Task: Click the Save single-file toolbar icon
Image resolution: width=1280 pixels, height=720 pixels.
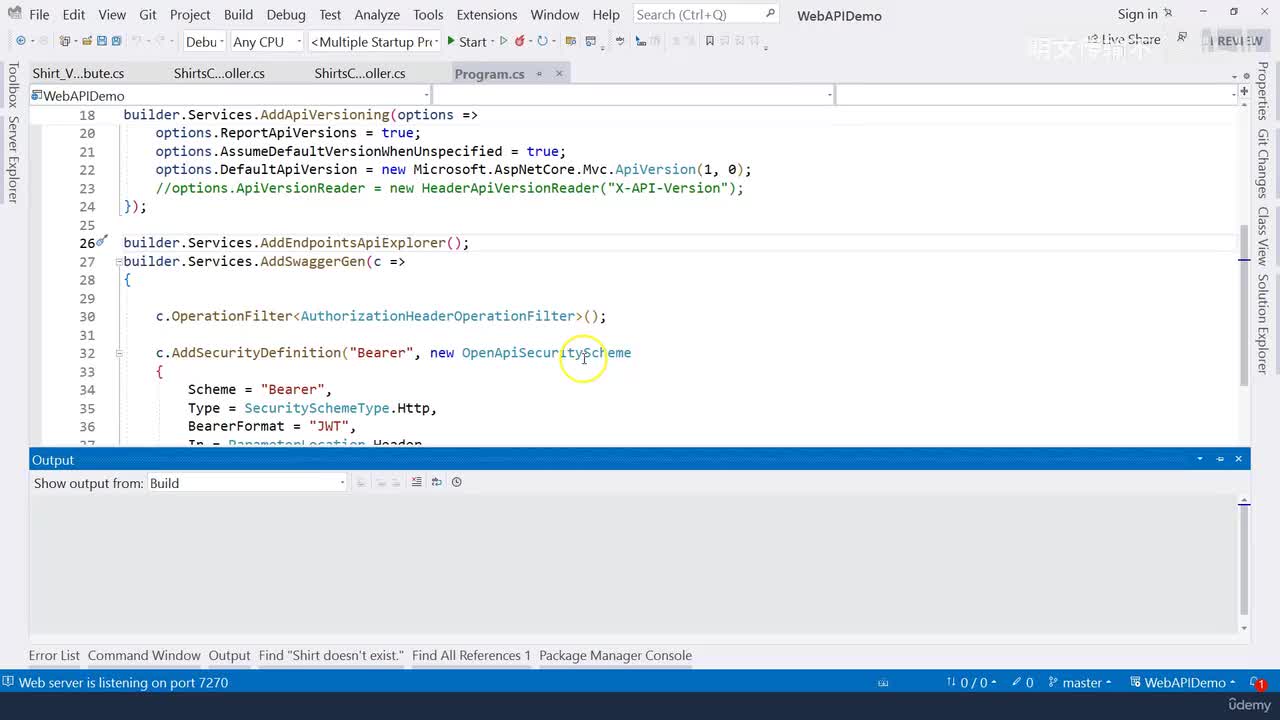Action: [102, 41]
